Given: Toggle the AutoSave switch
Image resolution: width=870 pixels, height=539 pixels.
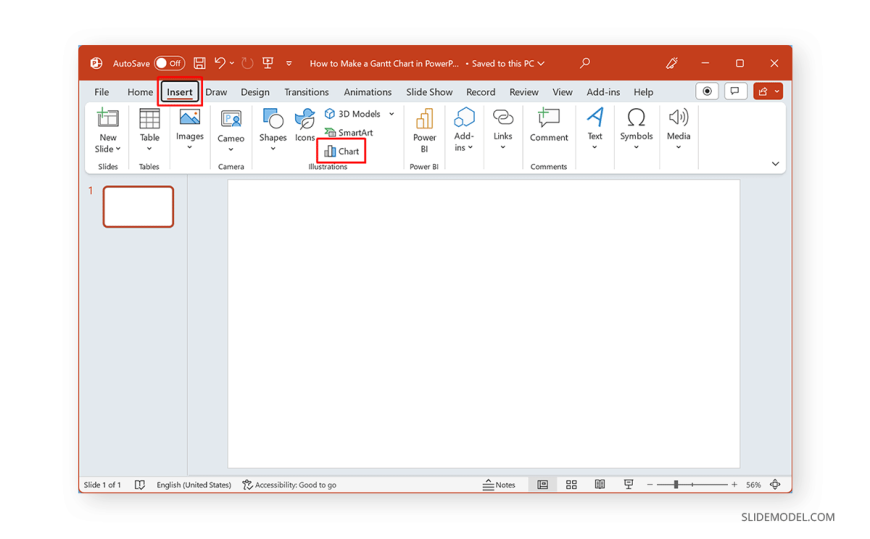Looking at the screenshot, I should coord(169,63).
